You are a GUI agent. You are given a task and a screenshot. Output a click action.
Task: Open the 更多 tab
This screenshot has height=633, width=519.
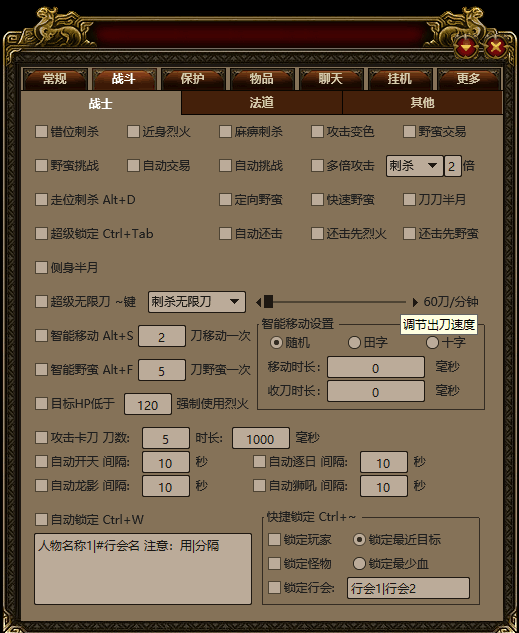click(469, 79)
